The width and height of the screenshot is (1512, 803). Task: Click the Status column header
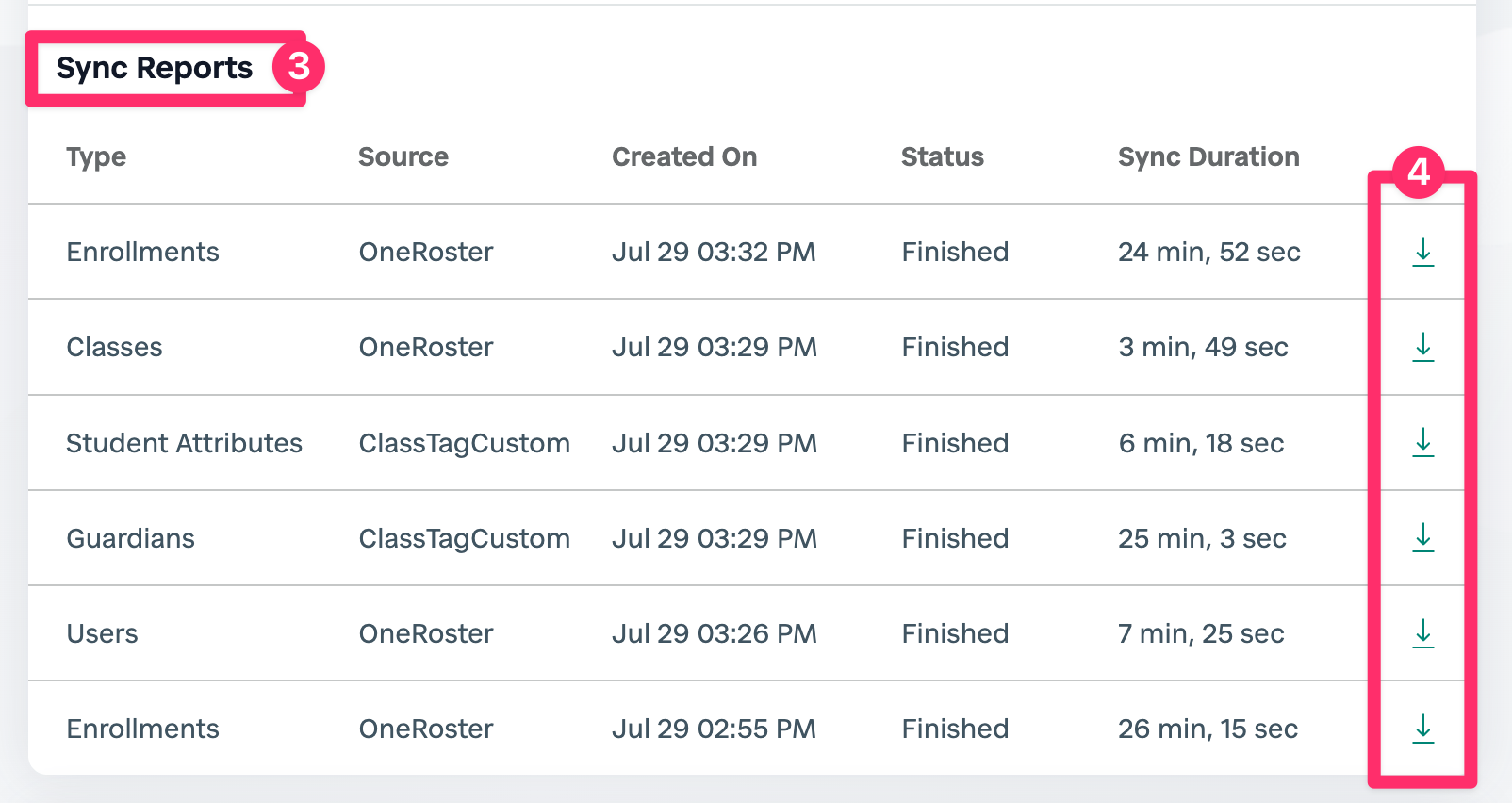point(943,156)
